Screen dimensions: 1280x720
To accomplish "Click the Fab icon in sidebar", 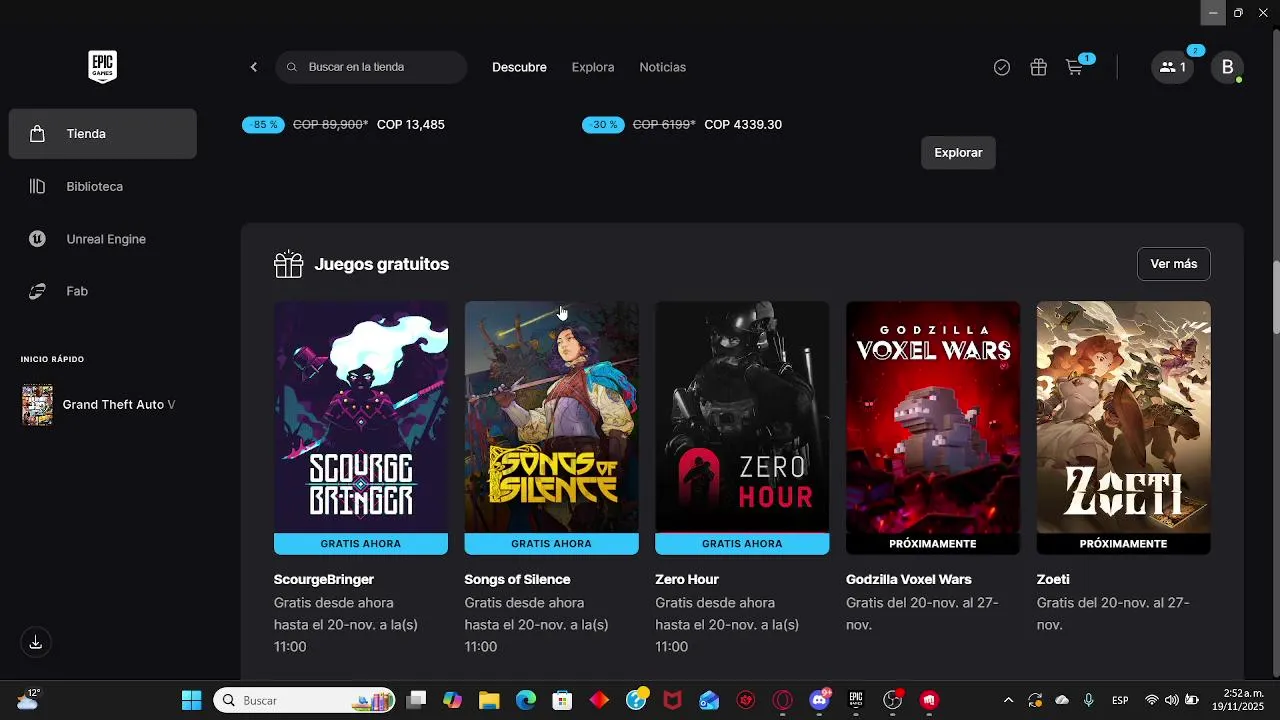I will tap(37, 291).
